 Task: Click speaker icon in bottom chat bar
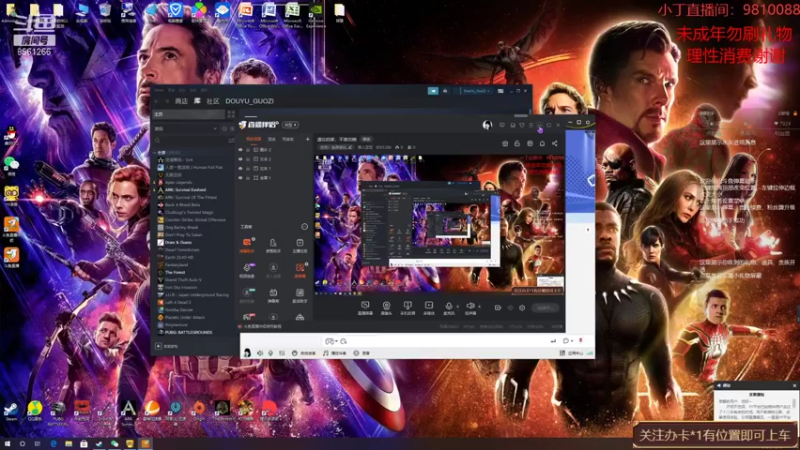pyautogui.click(x=260, y=353)
